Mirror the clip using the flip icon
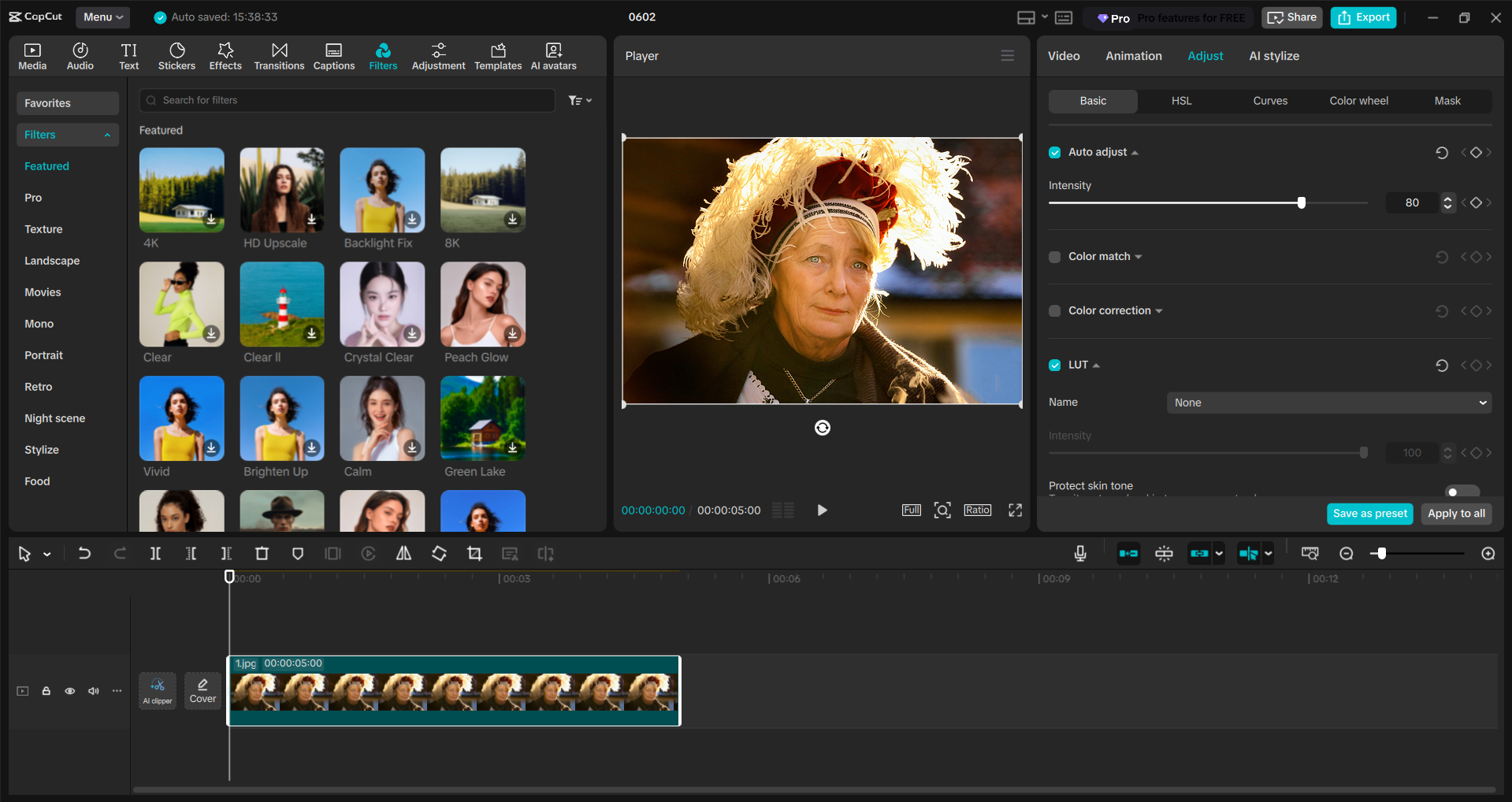 (403, 553)
